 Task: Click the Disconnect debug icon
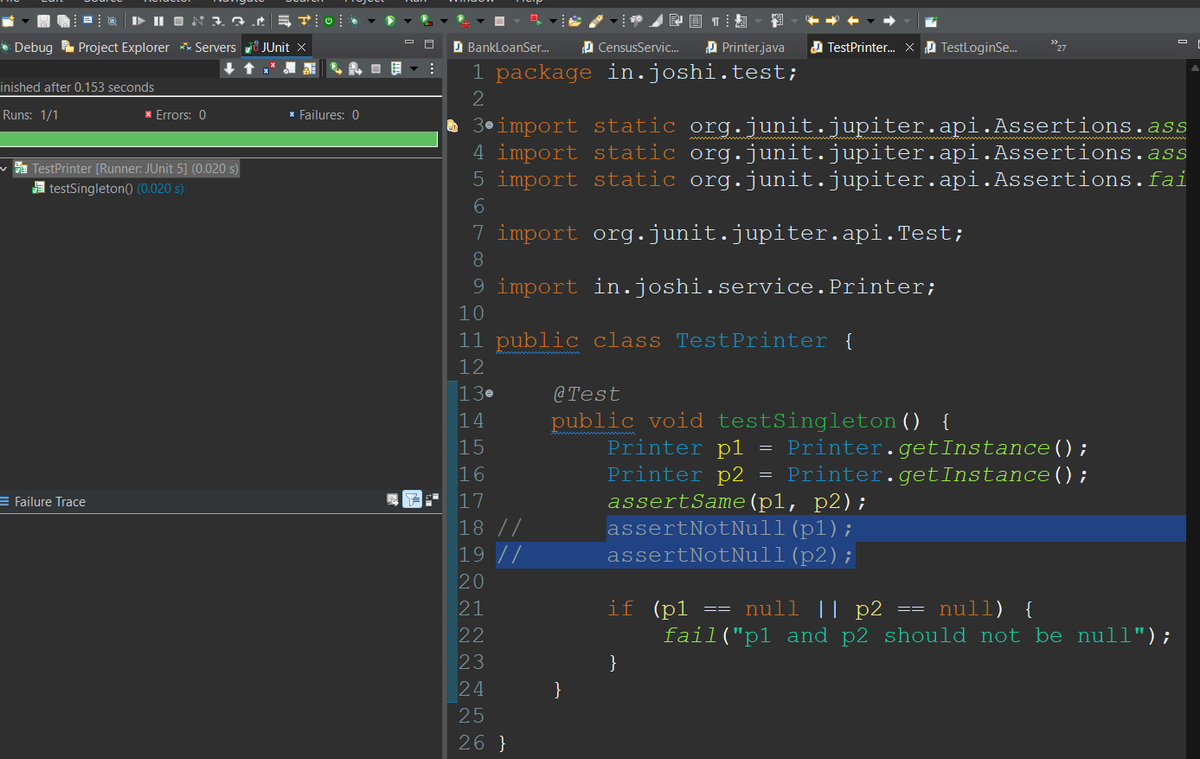(x=197, y=20)
